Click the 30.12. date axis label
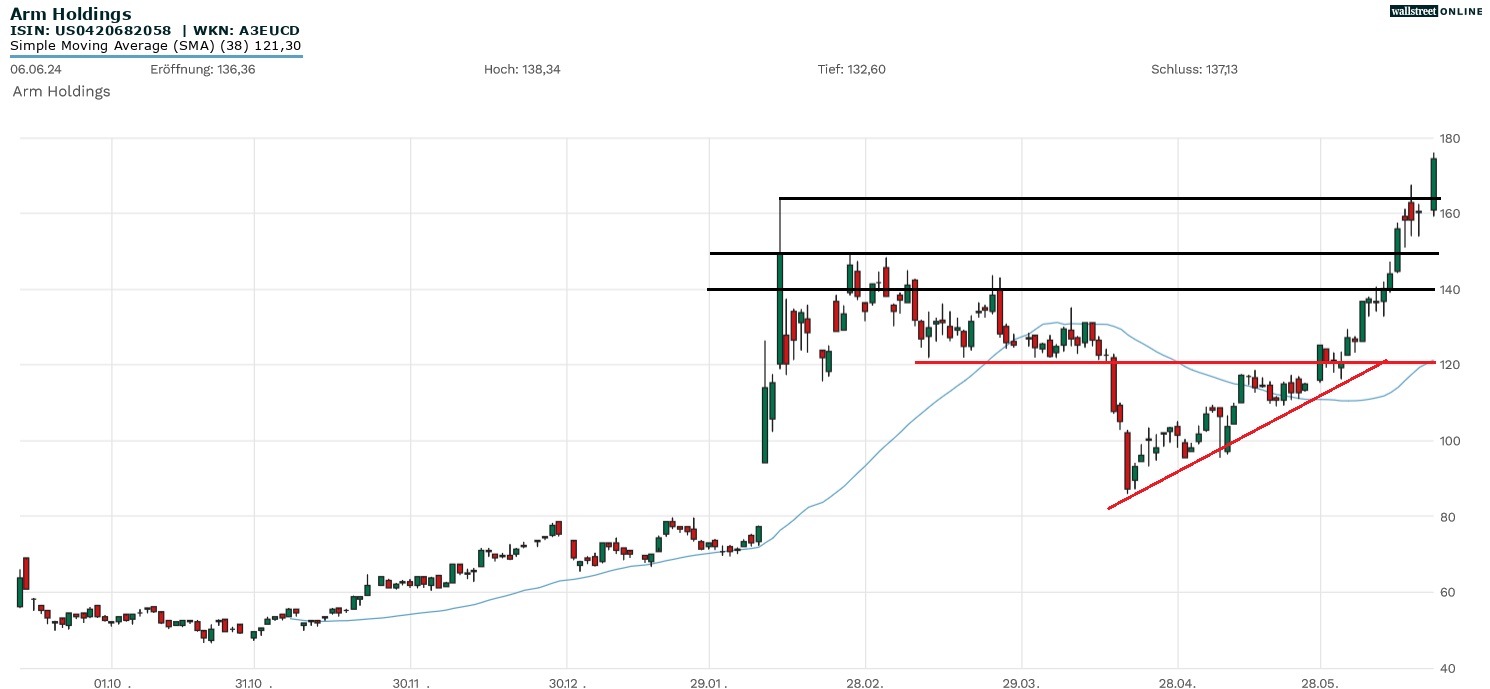 coord(566,684)
